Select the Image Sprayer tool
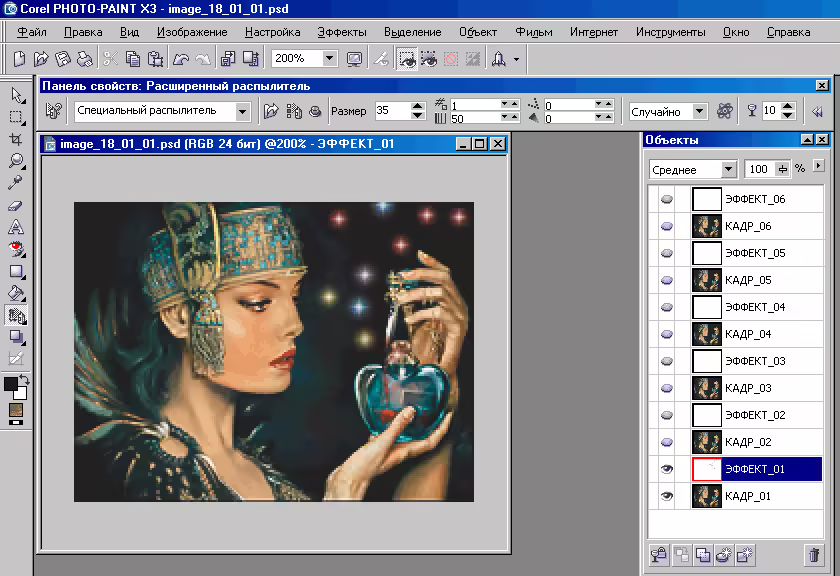840x576 pixels. [17, 316]
